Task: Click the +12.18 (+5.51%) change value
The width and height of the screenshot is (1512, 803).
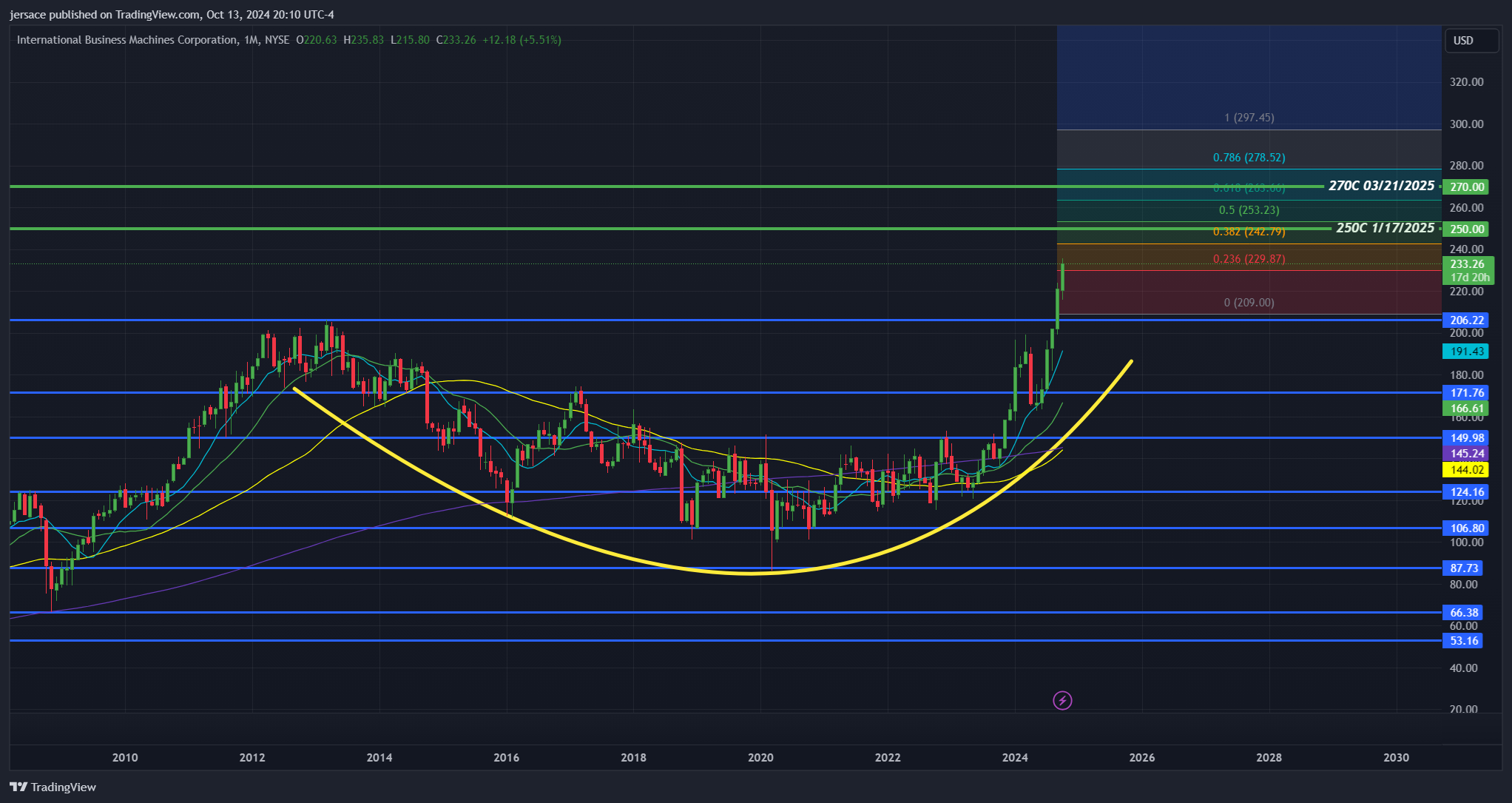Action: (522, 40)
